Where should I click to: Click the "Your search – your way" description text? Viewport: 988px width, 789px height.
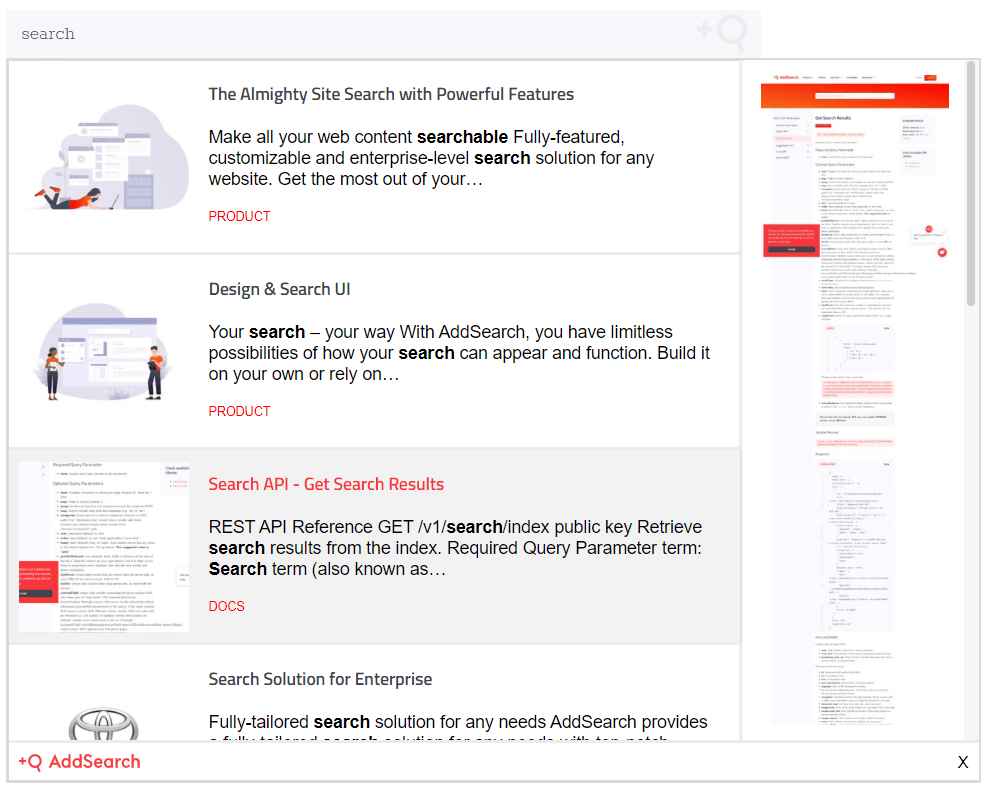[459, 353]
